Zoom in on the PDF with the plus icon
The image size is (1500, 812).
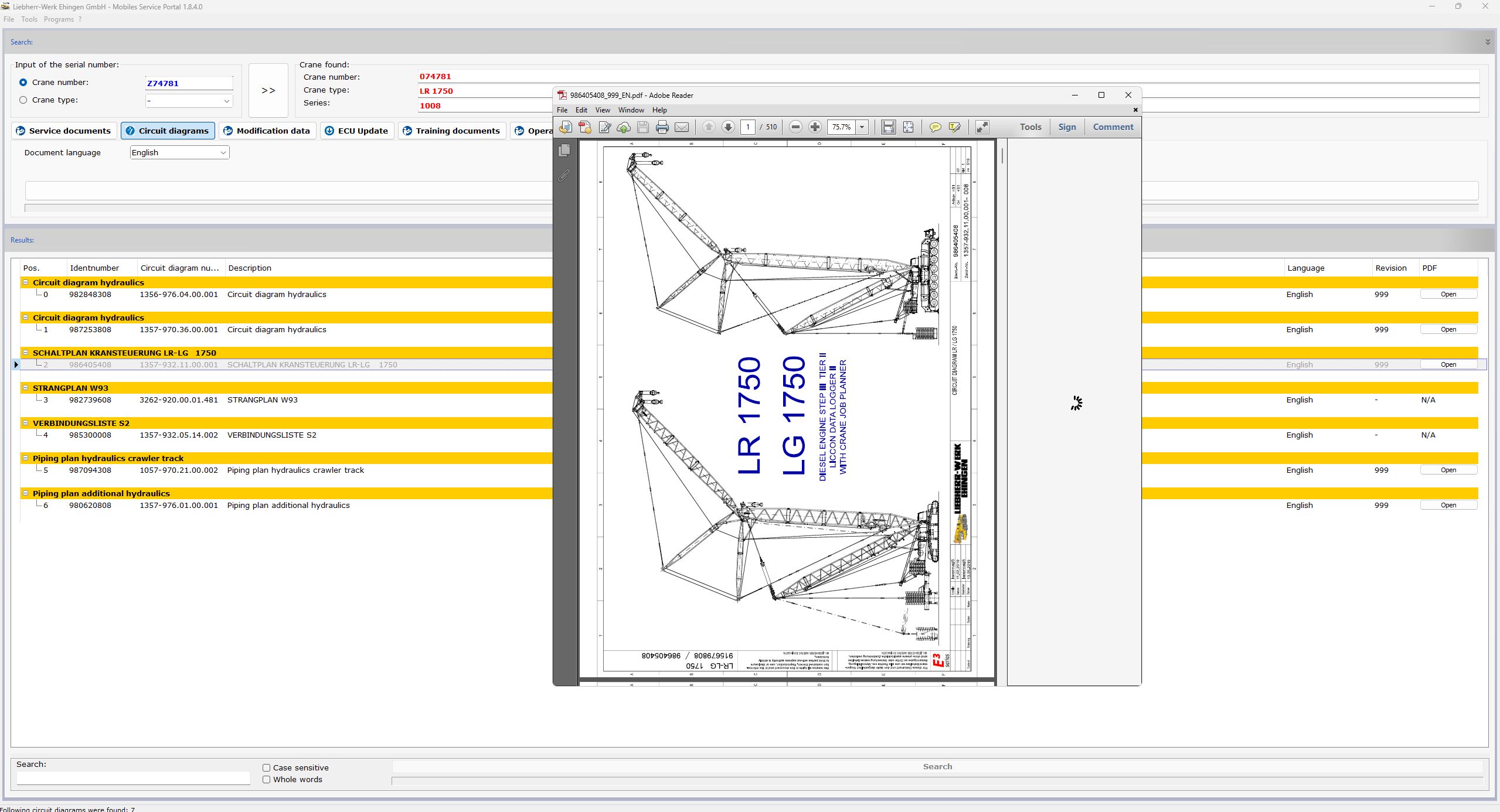point(815,127)
